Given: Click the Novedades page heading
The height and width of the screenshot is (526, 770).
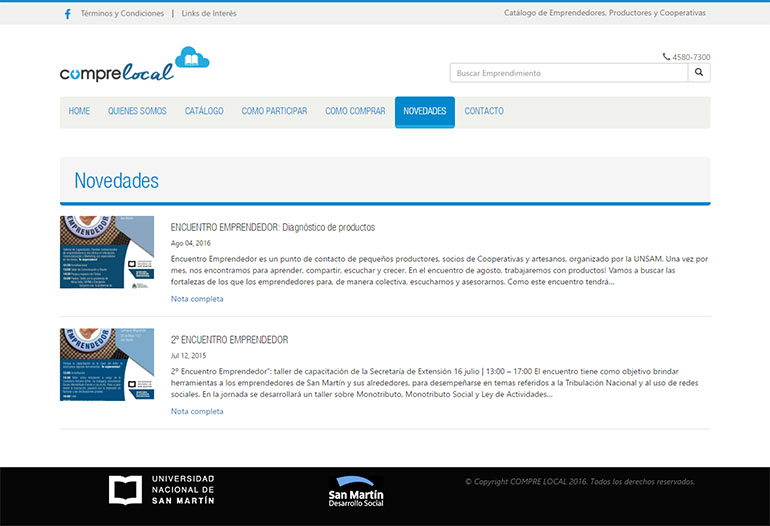Looking at the screenshot, I should (116, 181).
